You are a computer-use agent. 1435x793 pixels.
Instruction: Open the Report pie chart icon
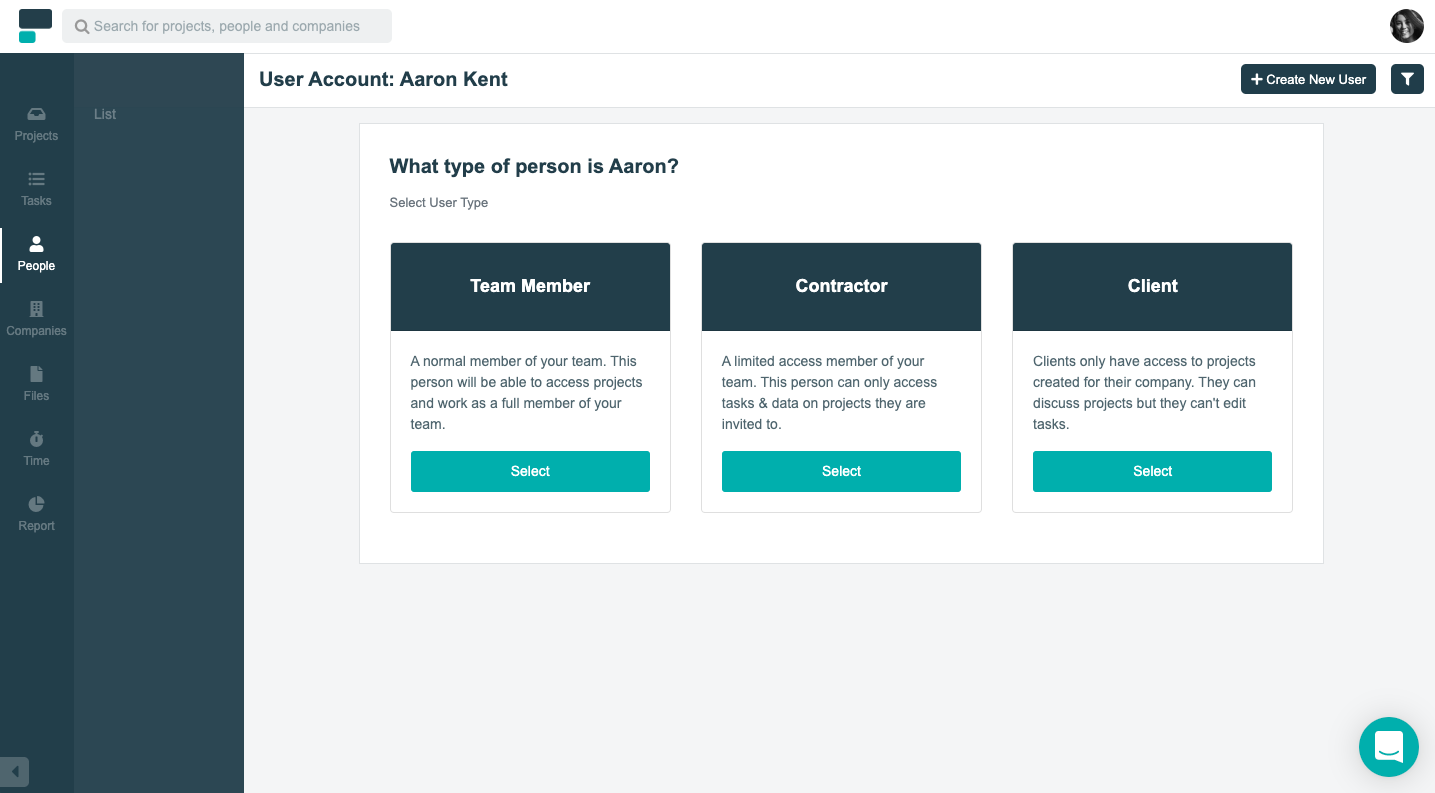[36, 504]
